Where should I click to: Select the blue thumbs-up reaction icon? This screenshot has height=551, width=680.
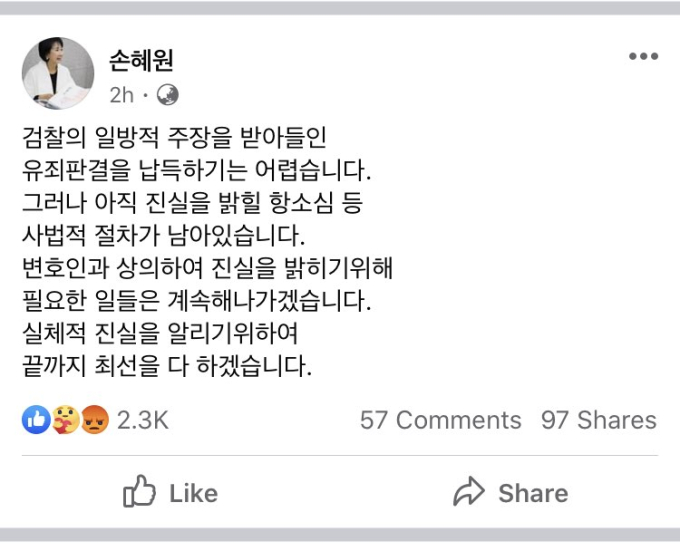[x=36, y=420]
